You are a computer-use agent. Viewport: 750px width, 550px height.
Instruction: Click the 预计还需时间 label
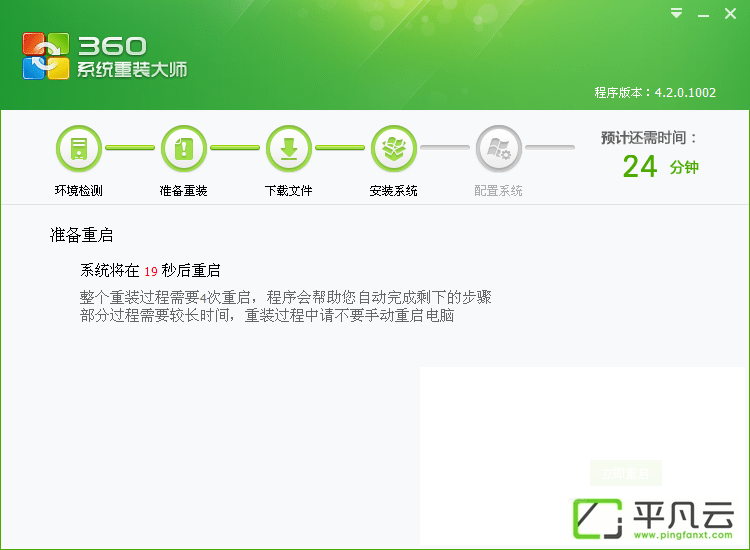coord(649,138)
